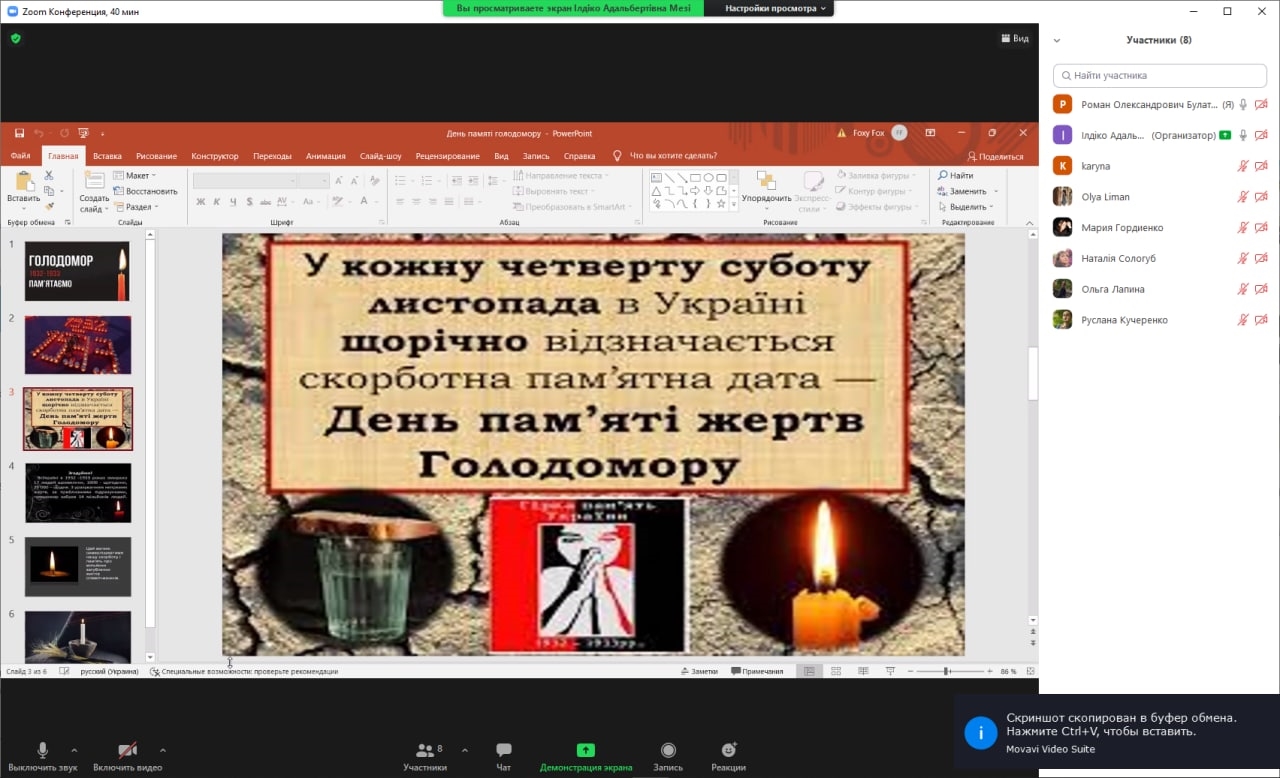Image resolution: width=1280 pixels, height=778 pixels.
Task: Click the Упорядочить arrange icon
Action: (766, 183)
